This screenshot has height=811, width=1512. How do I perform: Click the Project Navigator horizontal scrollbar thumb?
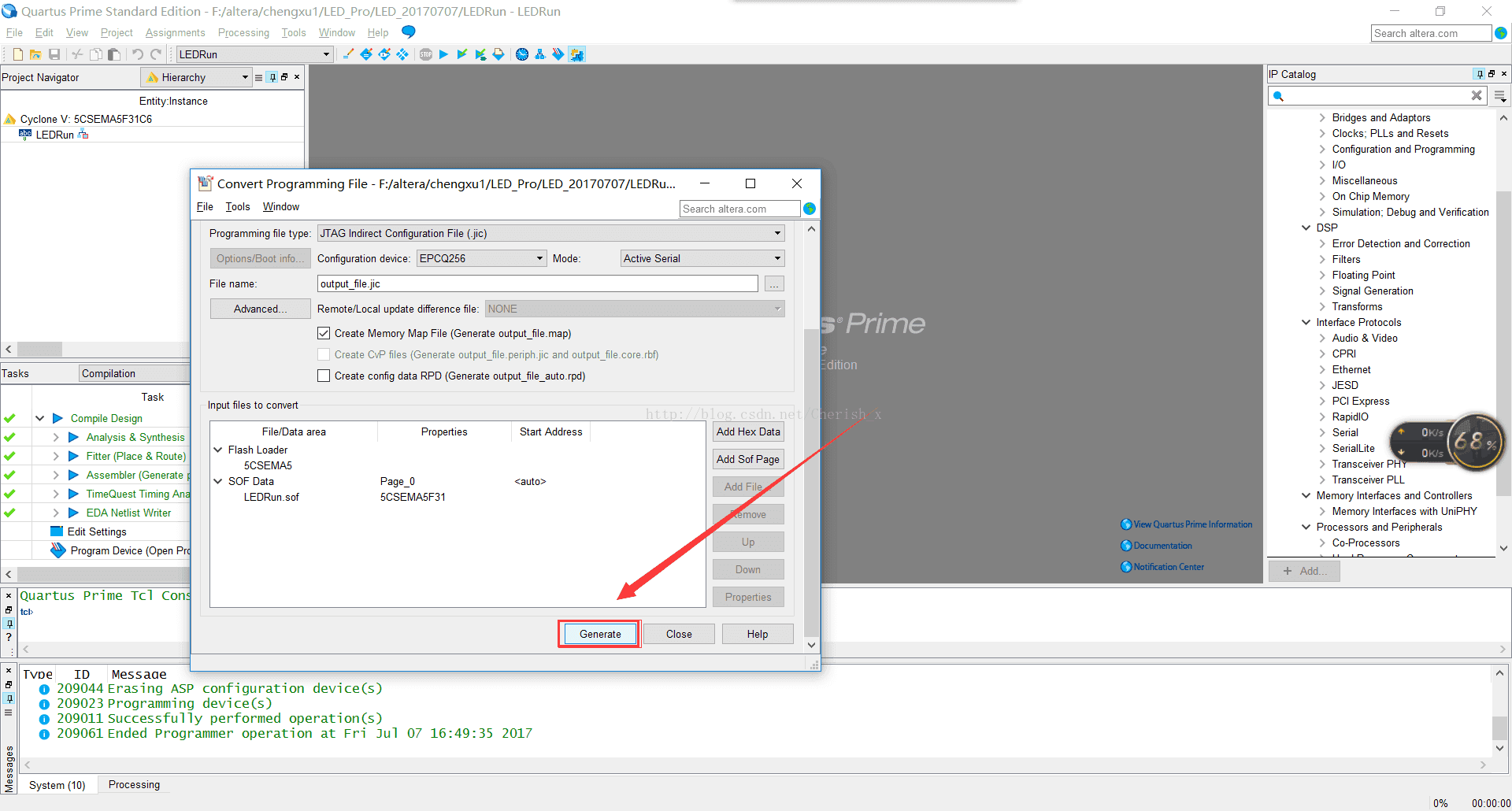(39, 349)
